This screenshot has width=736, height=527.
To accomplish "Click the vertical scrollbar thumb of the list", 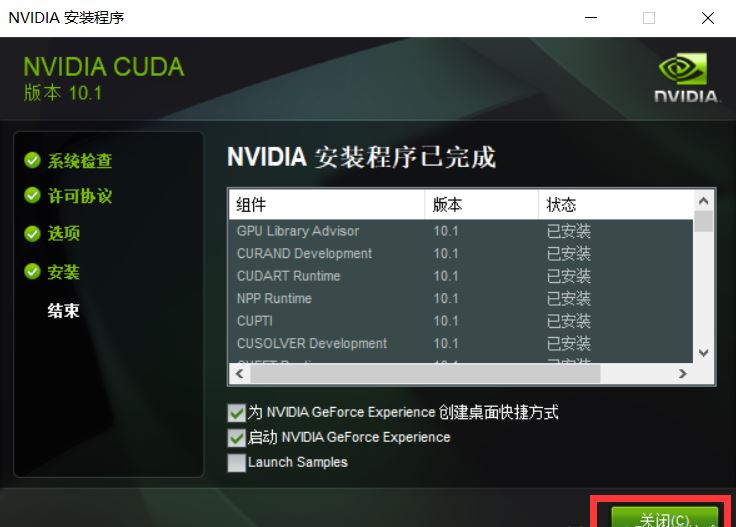I will 703,221.
